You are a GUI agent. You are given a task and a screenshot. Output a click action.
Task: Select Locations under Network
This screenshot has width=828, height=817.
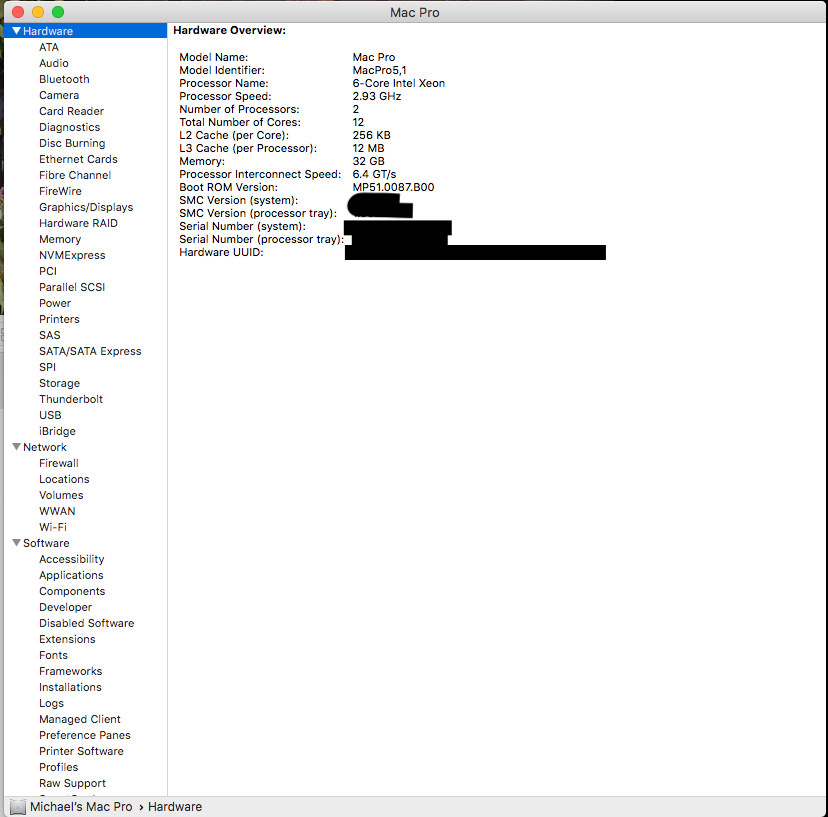click(64, 479)
